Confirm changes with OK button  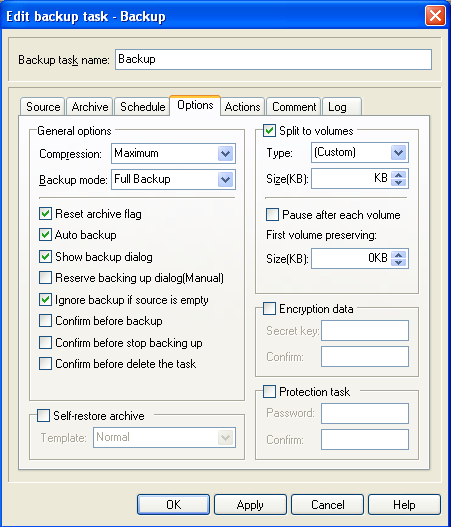pos(173,504)
